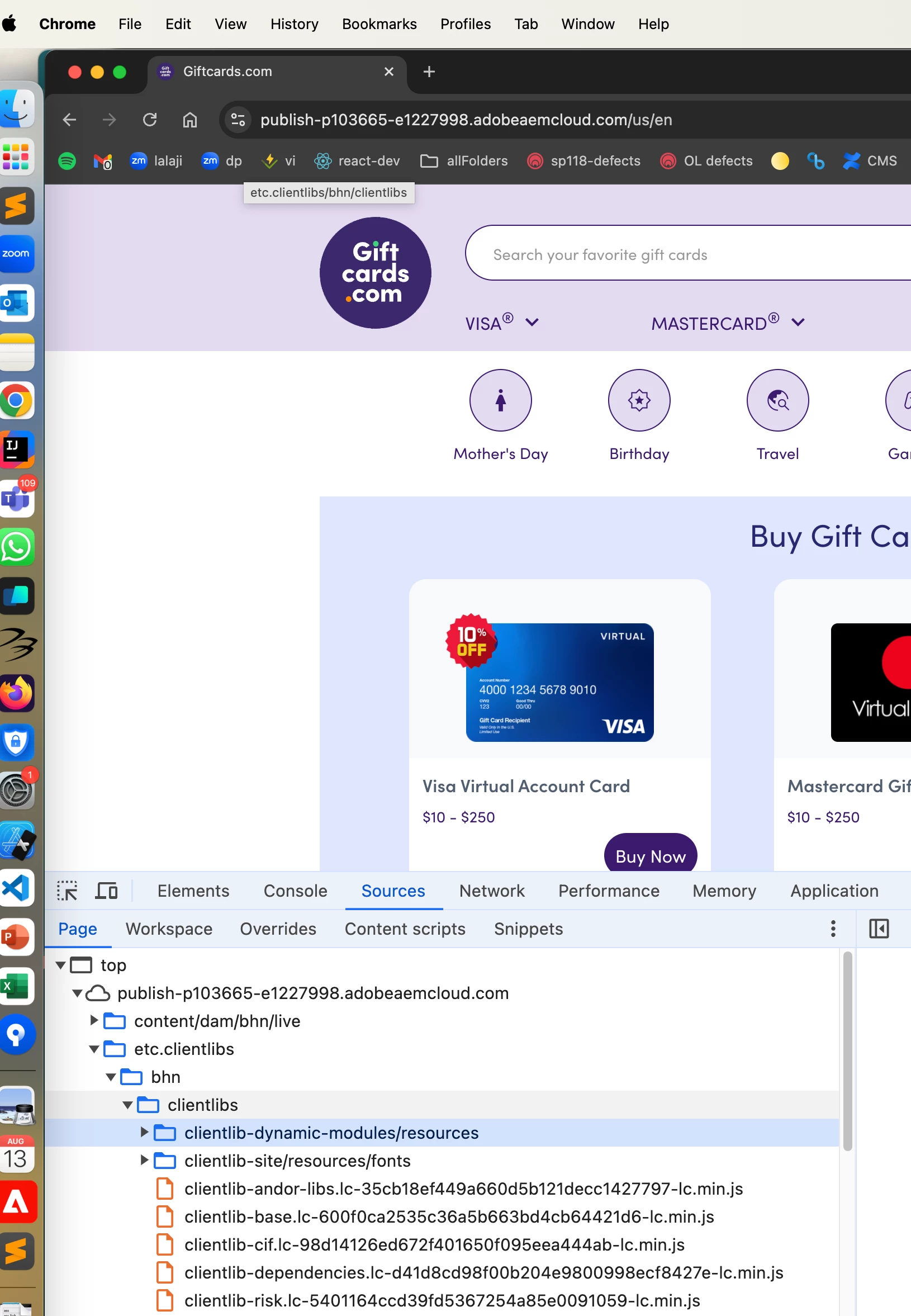Open a new browser tab

429,72
